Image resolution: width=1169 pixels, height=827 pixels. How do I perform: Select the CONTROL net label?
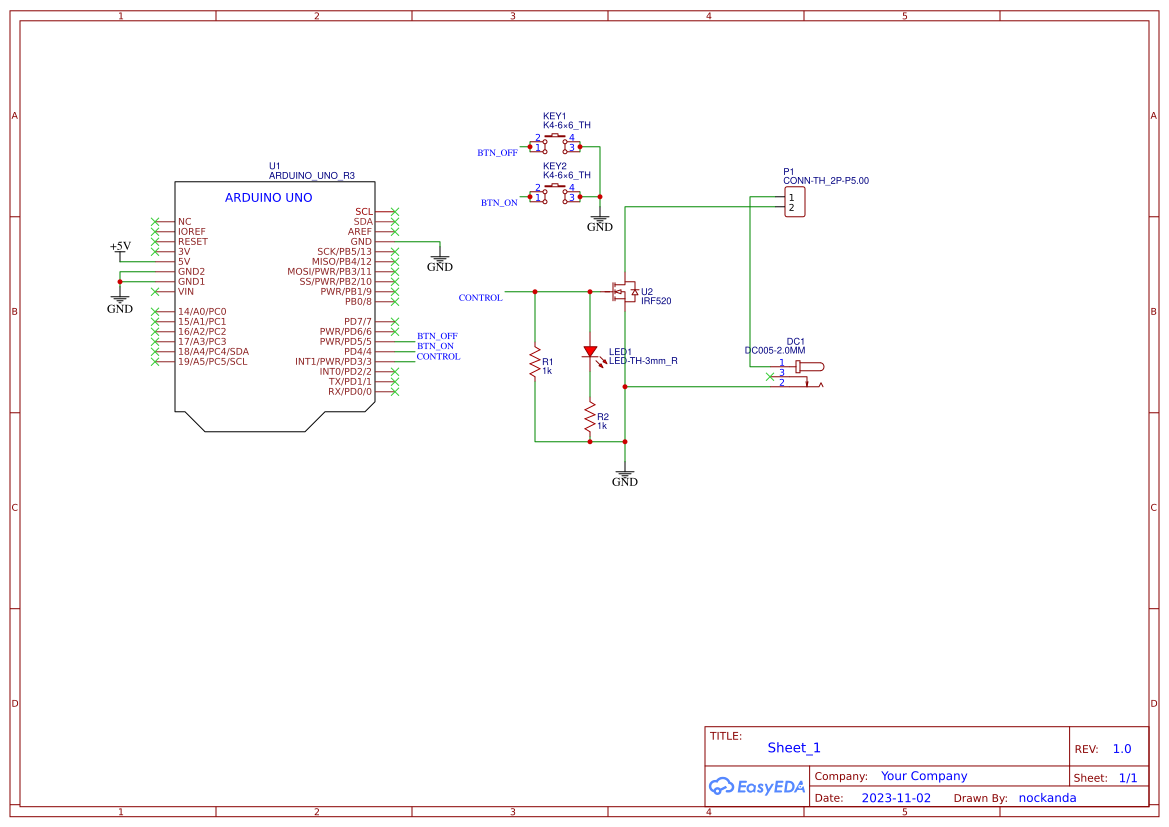coord(480,297)
